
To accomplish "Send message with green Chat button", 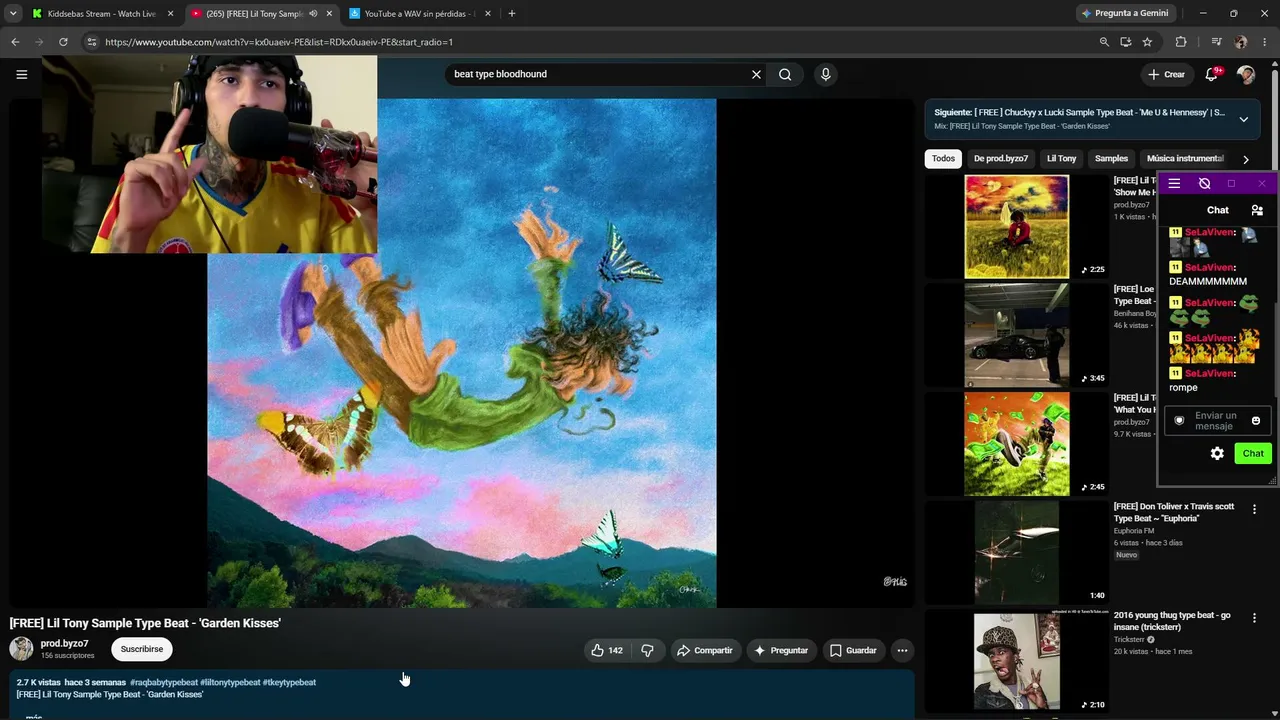I will tap(1253, 454).
